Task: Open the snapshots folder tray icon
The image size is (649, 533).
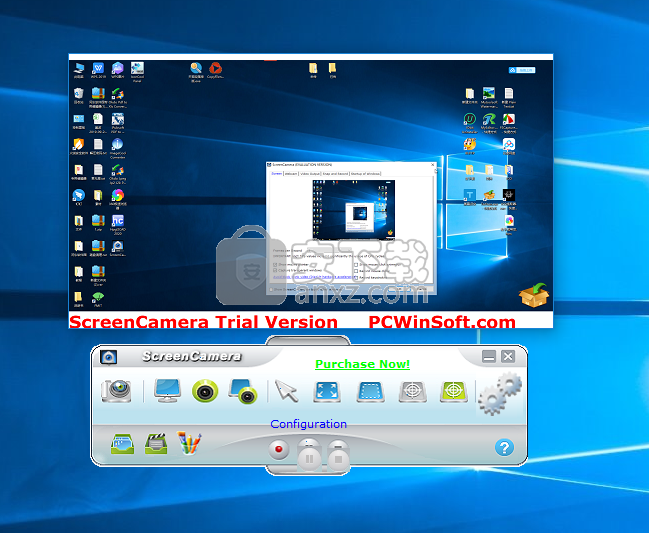Action: [x=122, y=444]
